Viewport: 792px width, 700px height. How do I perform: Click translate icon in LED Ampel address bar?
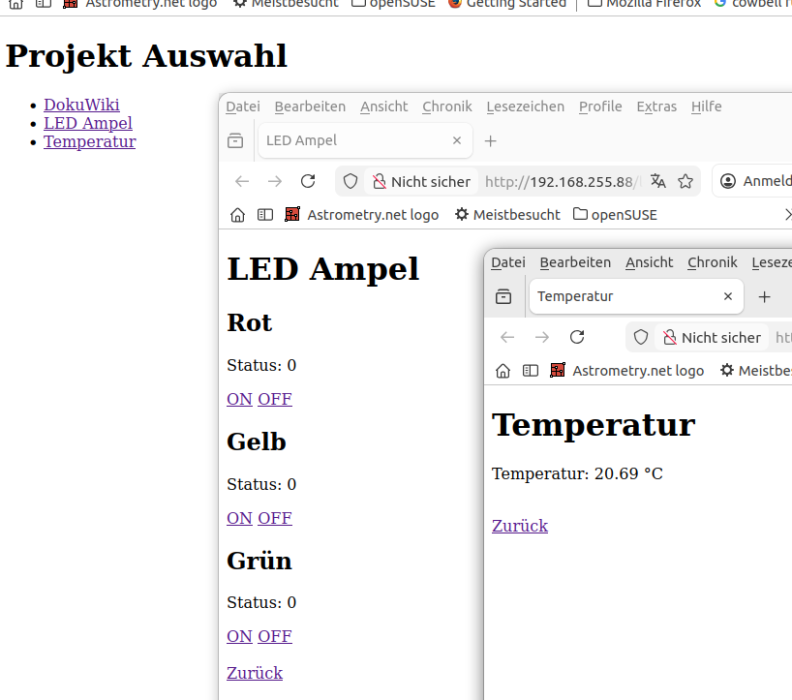pos(658,181)
